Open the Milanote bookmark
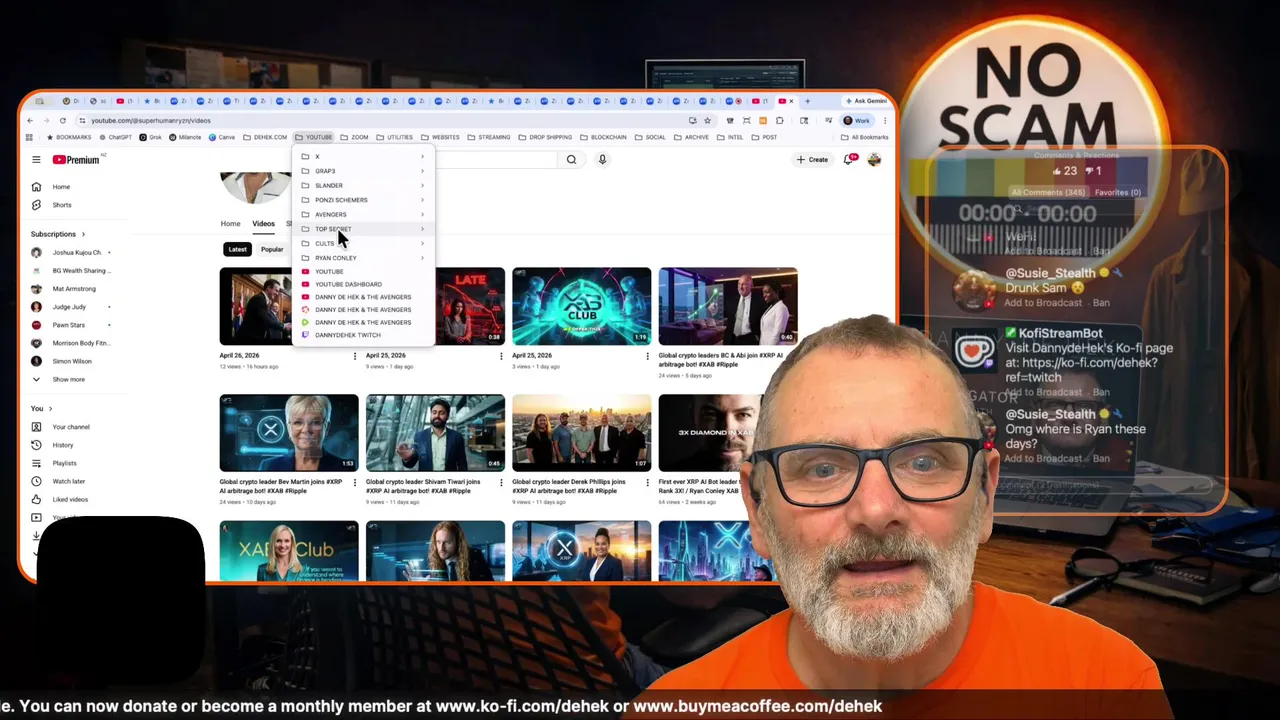Viewport: 1280px width, 720px height. pos(185,137)
